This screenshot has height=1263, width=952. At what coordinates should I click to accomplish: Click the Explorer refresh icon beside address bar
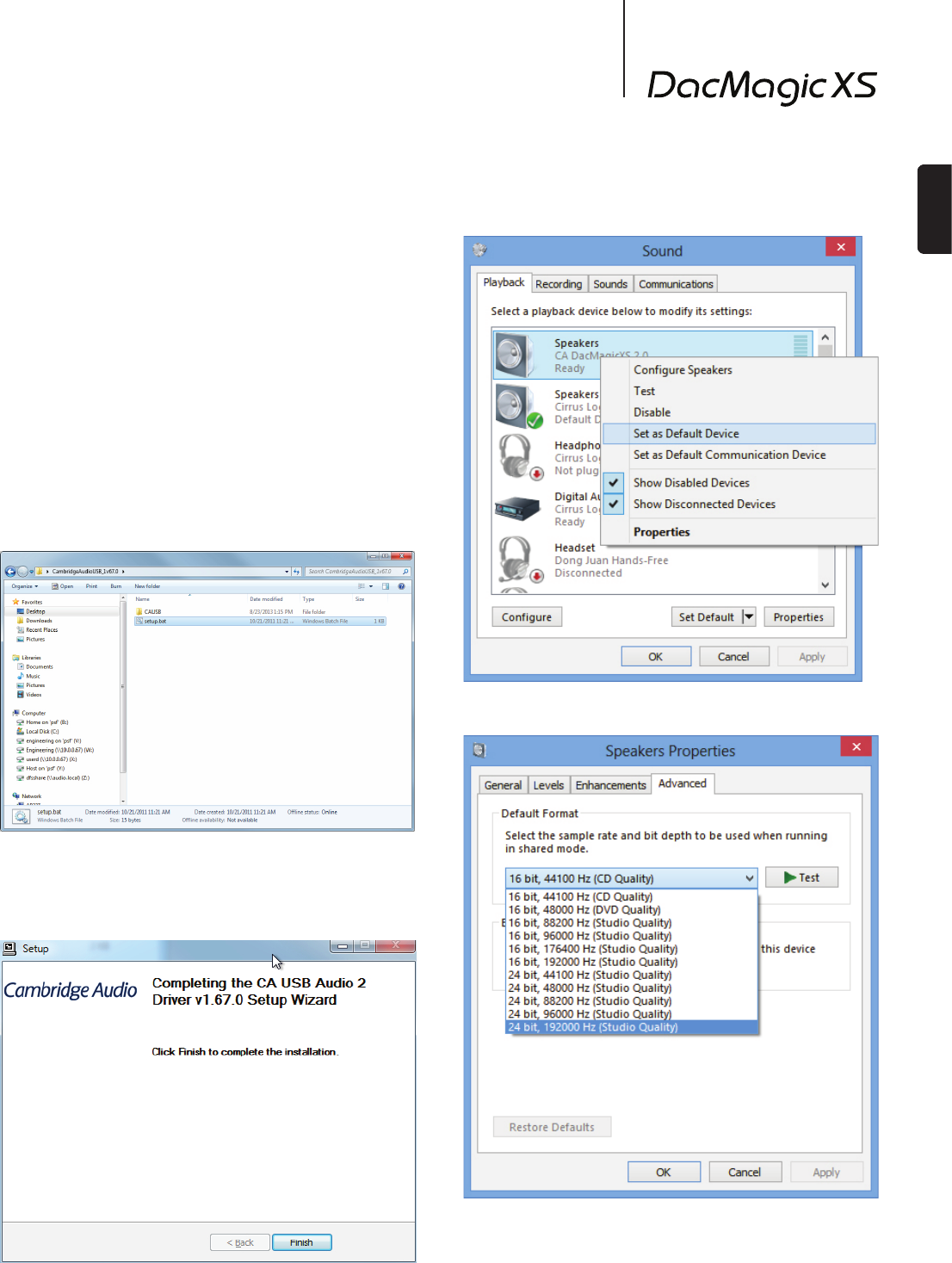[x=296, y=572]
